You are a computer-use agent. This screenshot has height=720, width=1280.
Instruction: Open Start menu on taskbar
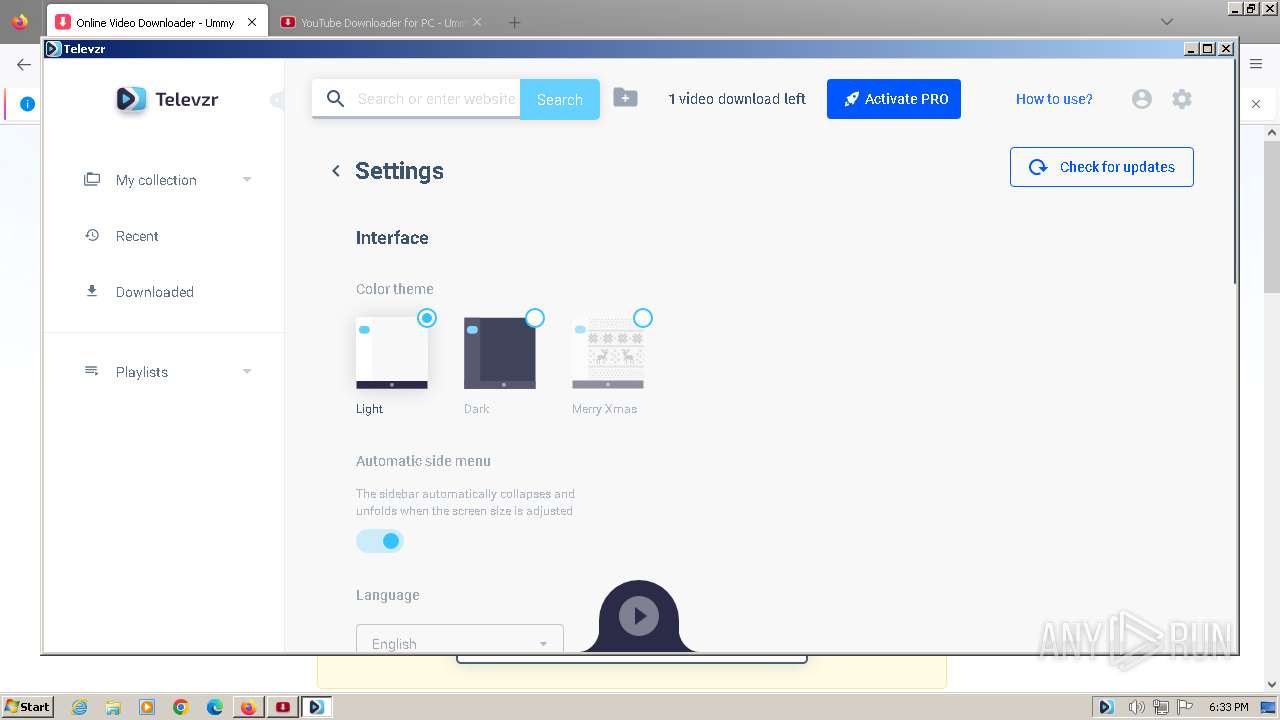tap(27, 707)
